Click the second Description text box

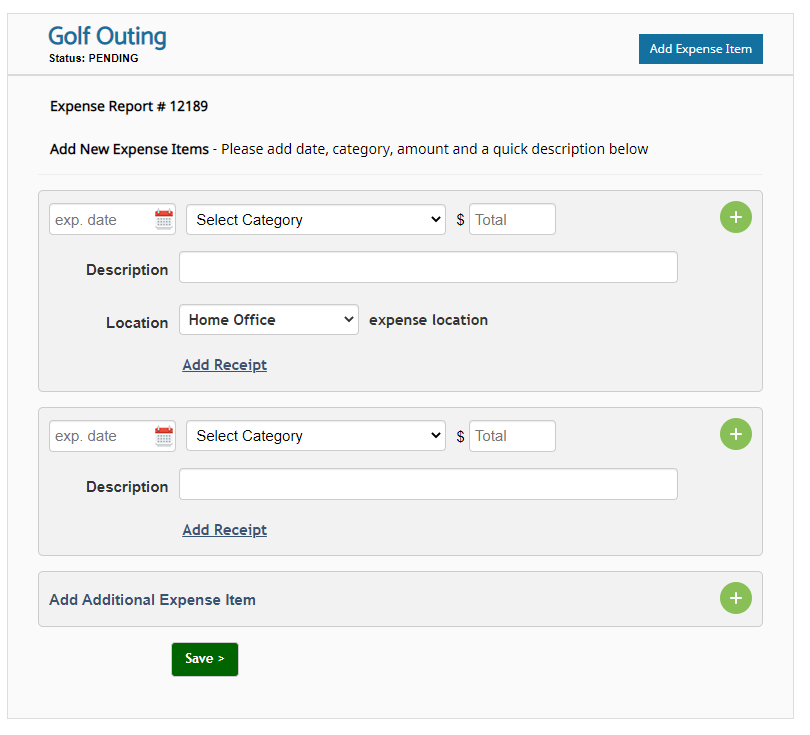point(428,484)
